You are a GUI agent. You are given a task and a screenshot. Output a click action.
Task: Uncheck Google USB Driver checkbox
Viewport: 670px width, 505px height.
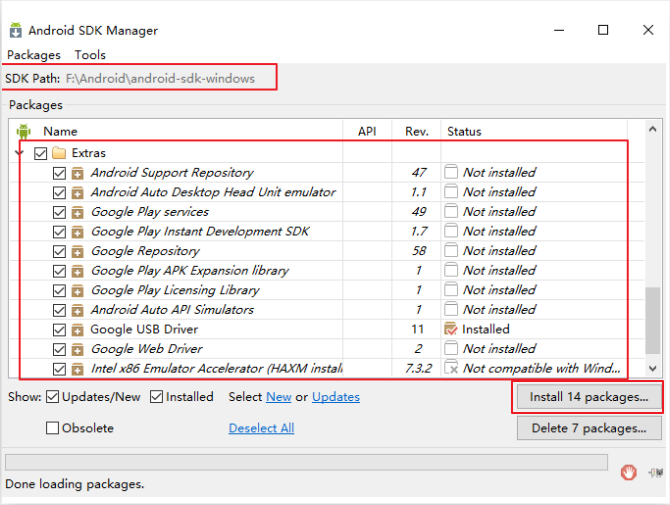(x=59, y=330)
